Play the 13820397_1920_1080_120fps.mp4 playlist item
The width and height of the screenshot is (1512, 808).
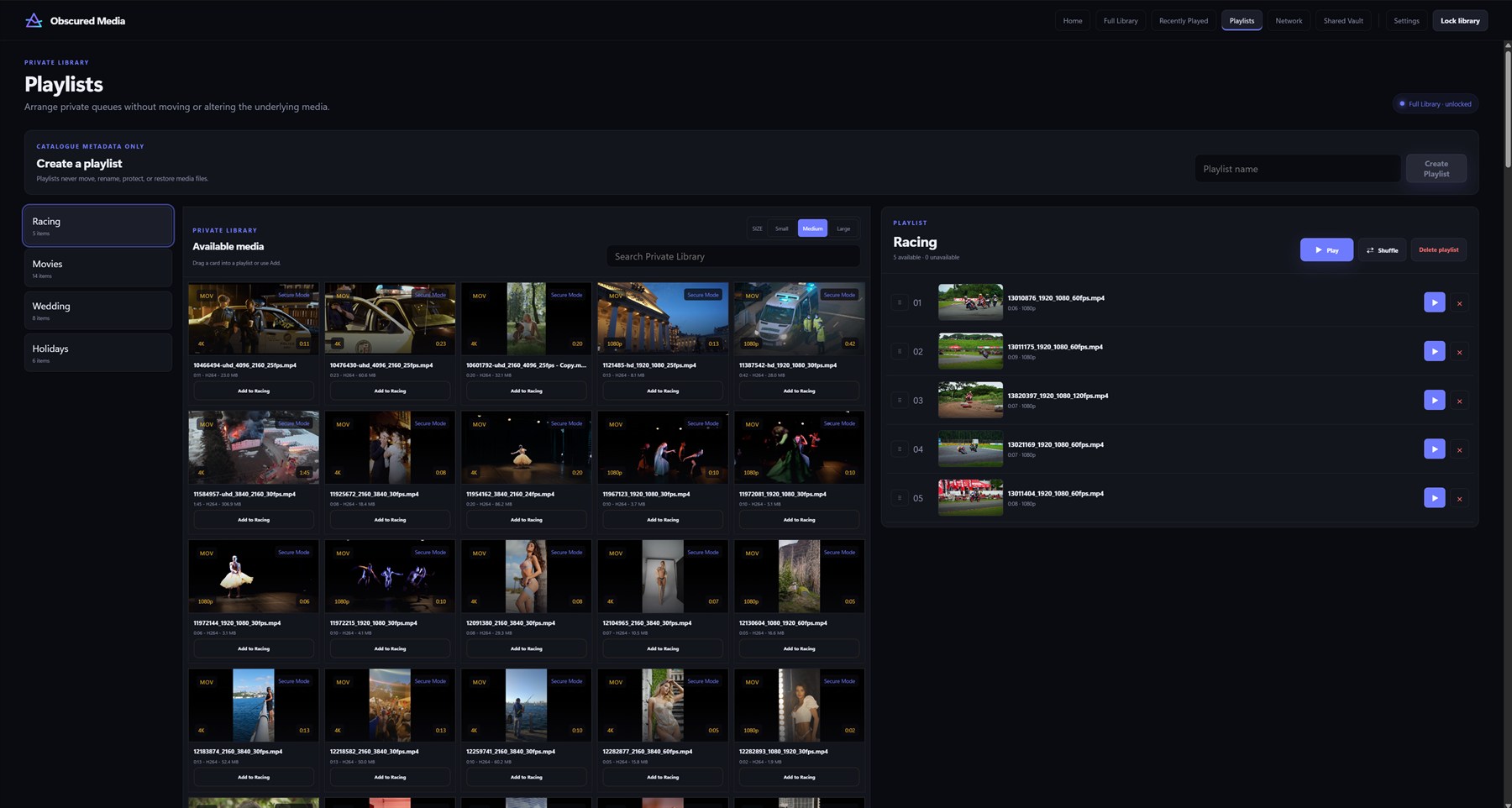point(1434,400)
